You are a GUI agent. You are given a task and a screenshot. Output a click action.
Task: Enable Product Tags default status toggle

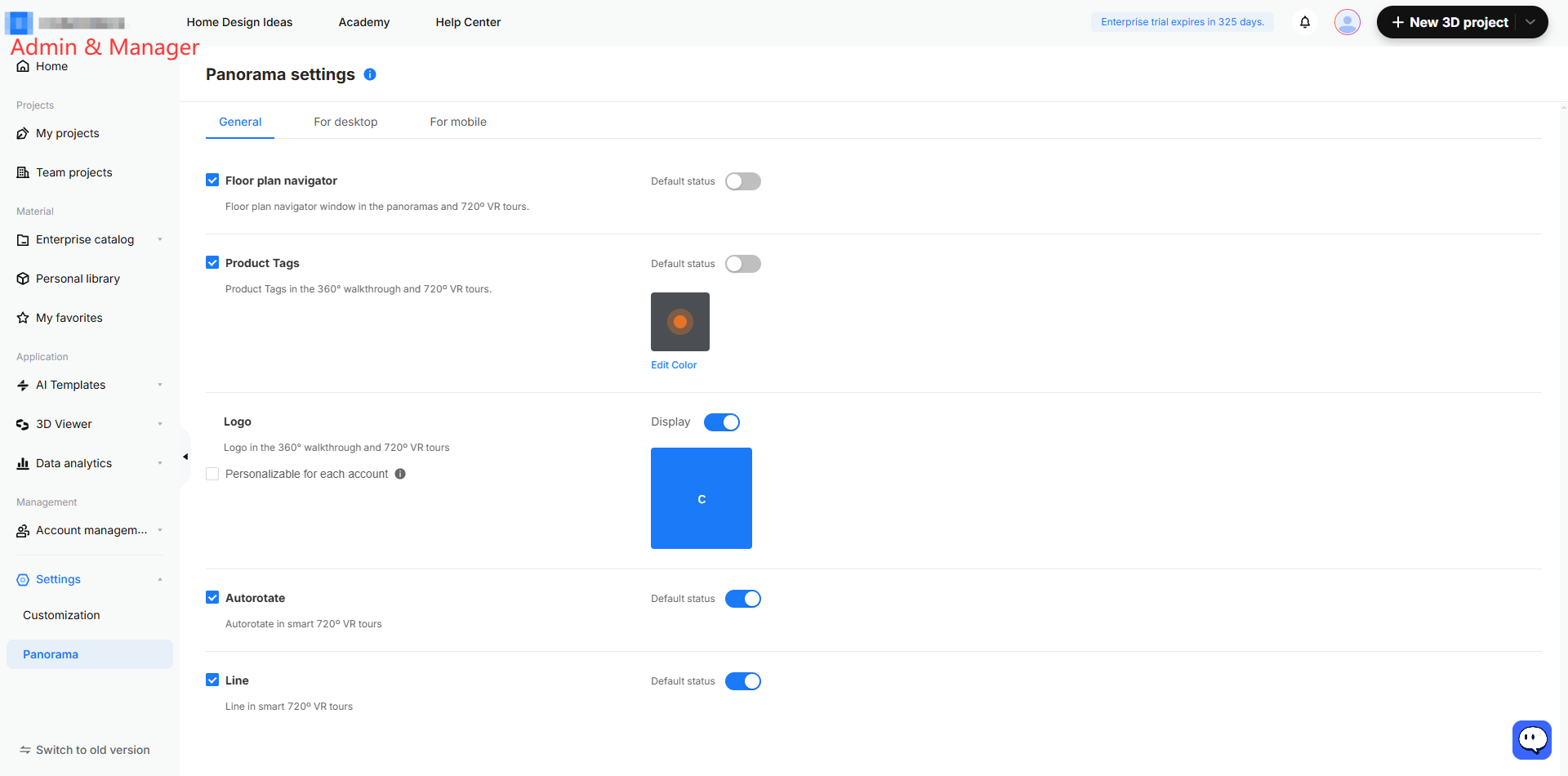click(x=743, y=264)
